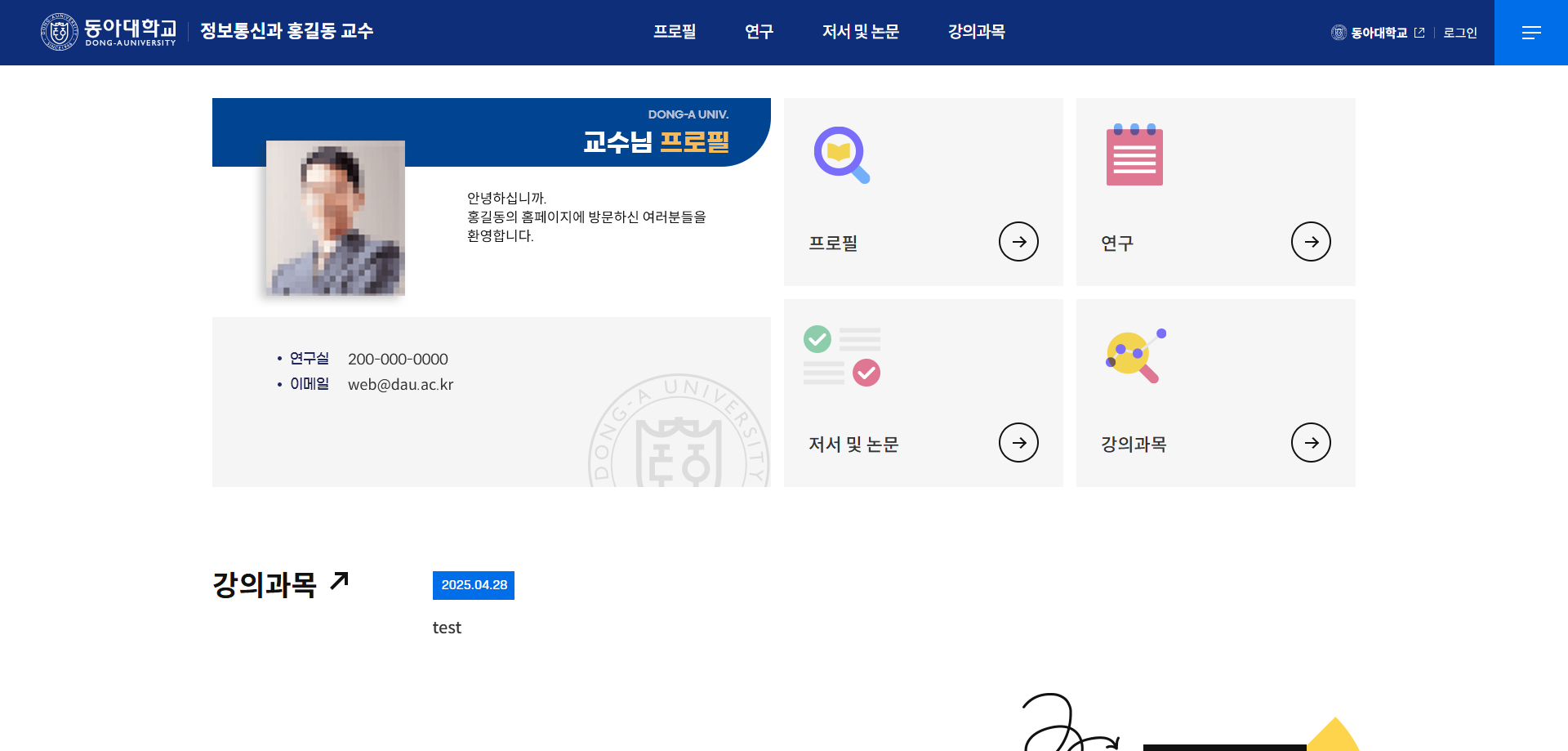Click the arrow circle in 강의과목 card
The width and height of the screenshot is (1568, 751).
(1311, 443)
